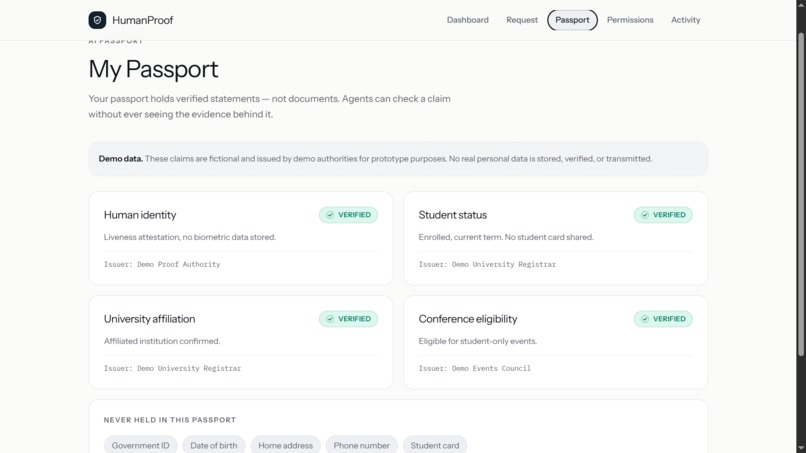
Task: Click 'Eligible for student-only events.' description
Action: (478, 341)
